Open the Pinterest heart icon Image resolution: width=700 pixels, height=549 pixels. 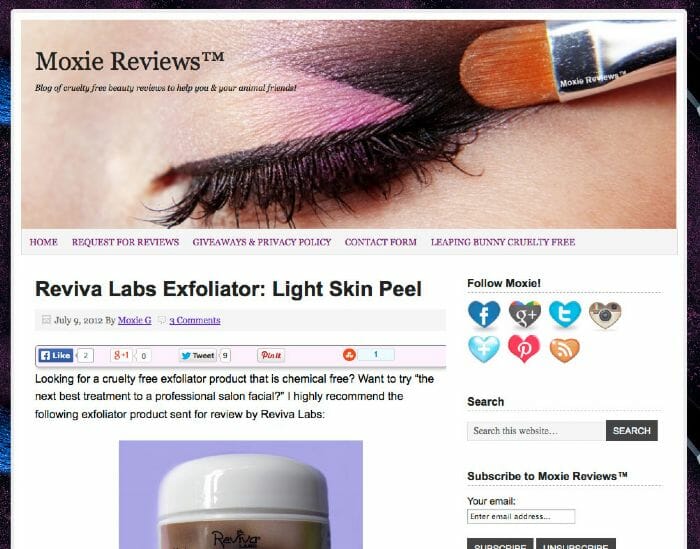(524, 349)
